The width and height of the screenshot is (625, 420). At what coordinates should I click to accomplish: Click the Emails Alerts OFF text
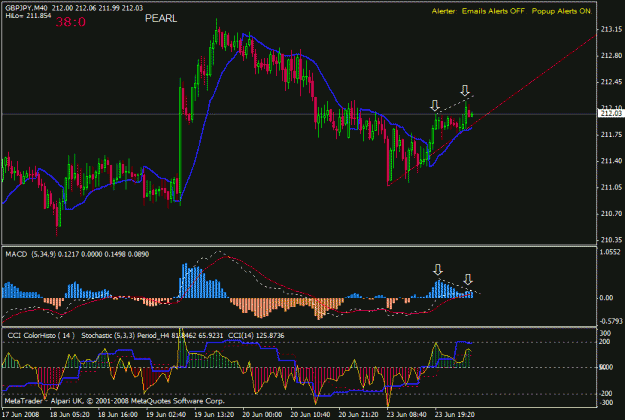click(x=493, y=11)
